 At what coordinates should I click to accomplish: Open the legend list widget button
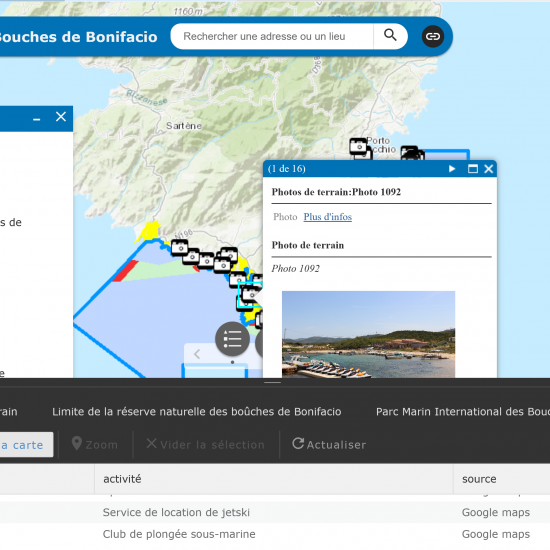point(232,338)
